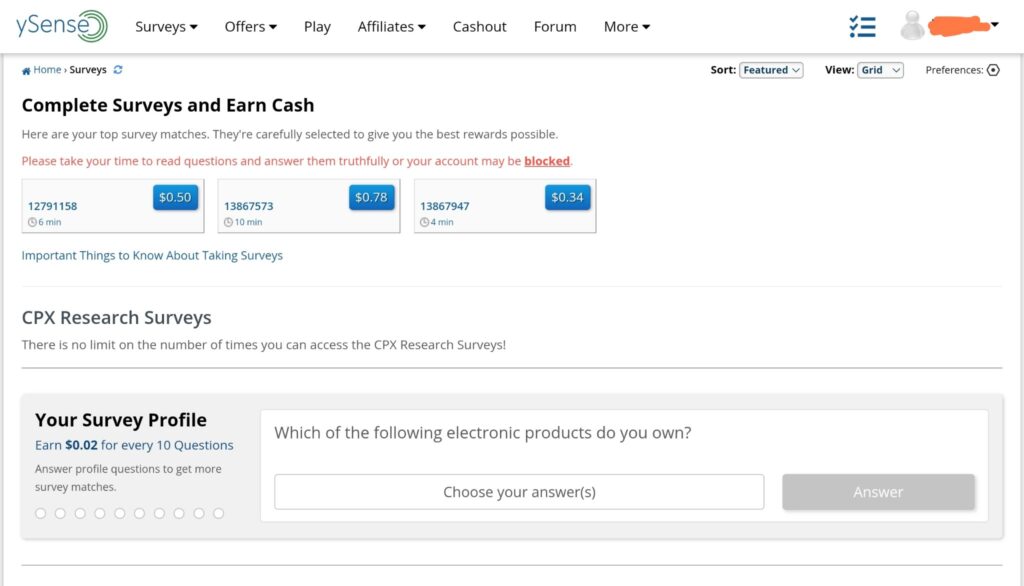Click the ySense logo

point(62,26)
